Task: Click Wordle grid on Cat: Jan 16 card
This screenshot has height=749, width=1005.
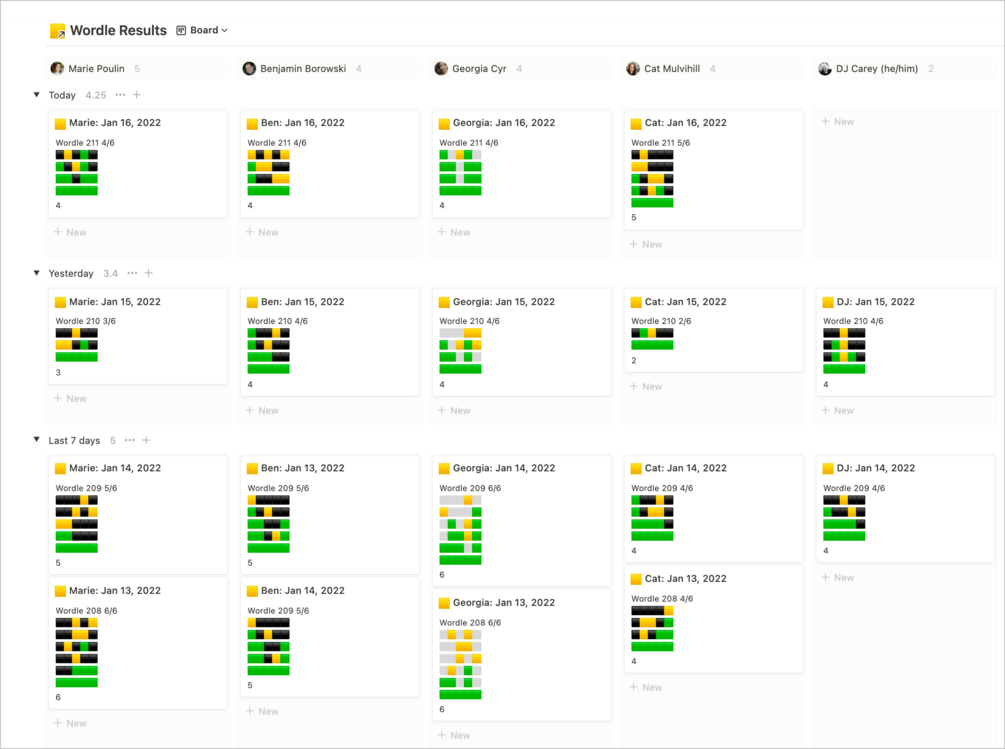Action: pyautogui.click(x=652, y=179)
